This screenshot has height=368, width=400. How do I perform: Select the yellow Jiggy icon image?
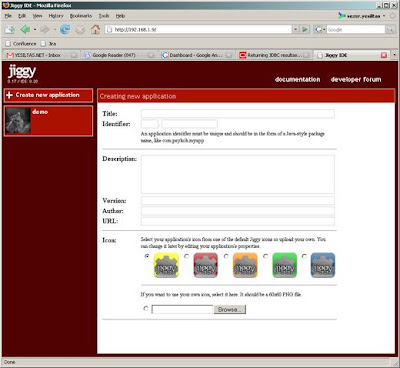tap(166, 265)
